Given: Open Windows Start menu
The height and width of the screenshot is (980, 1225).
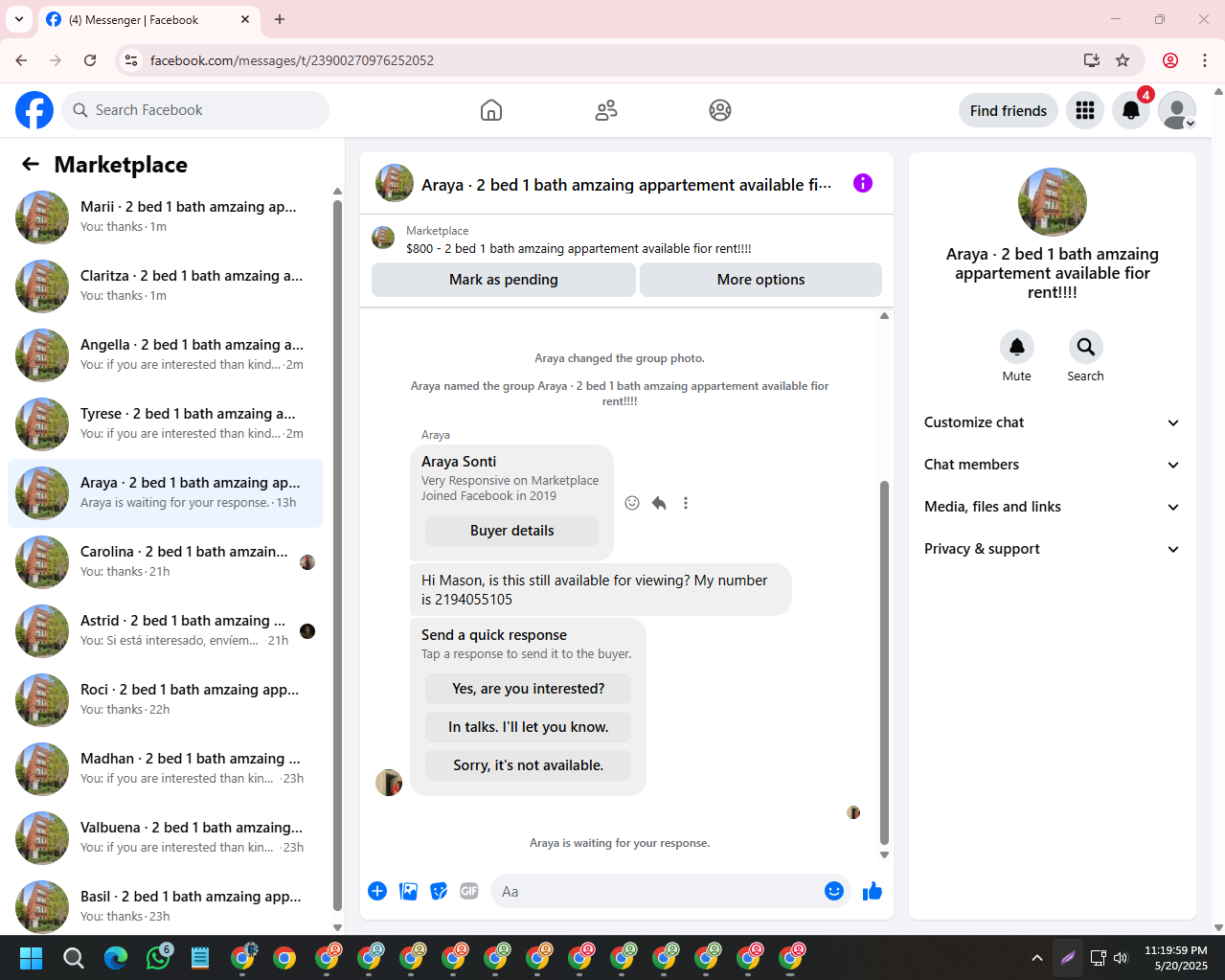Looking at the screenshot, I should 32,957.
